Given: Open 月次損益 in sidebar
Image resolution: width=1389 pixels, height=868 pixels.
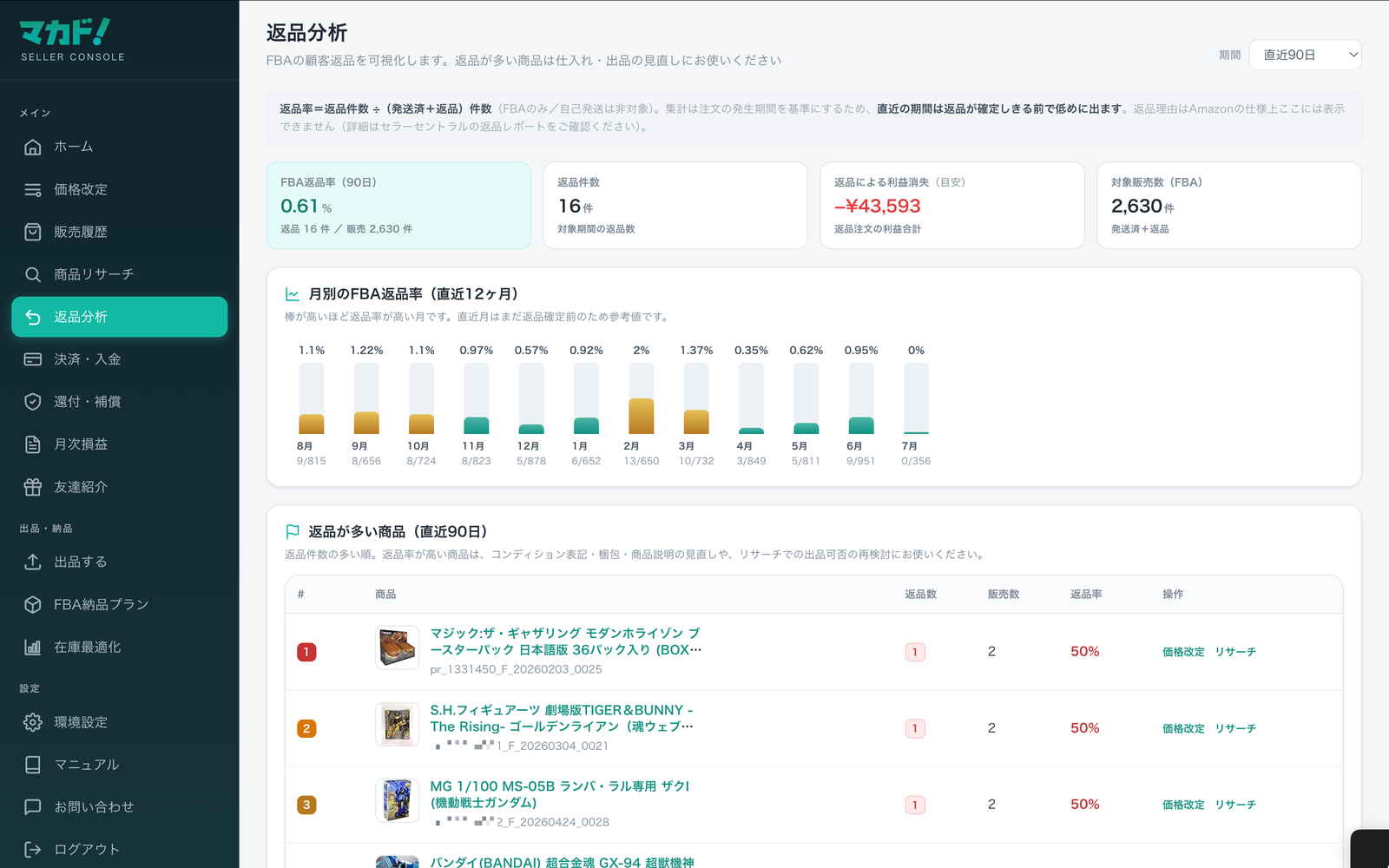Looking at the screenshot, I should coord(120,444).
